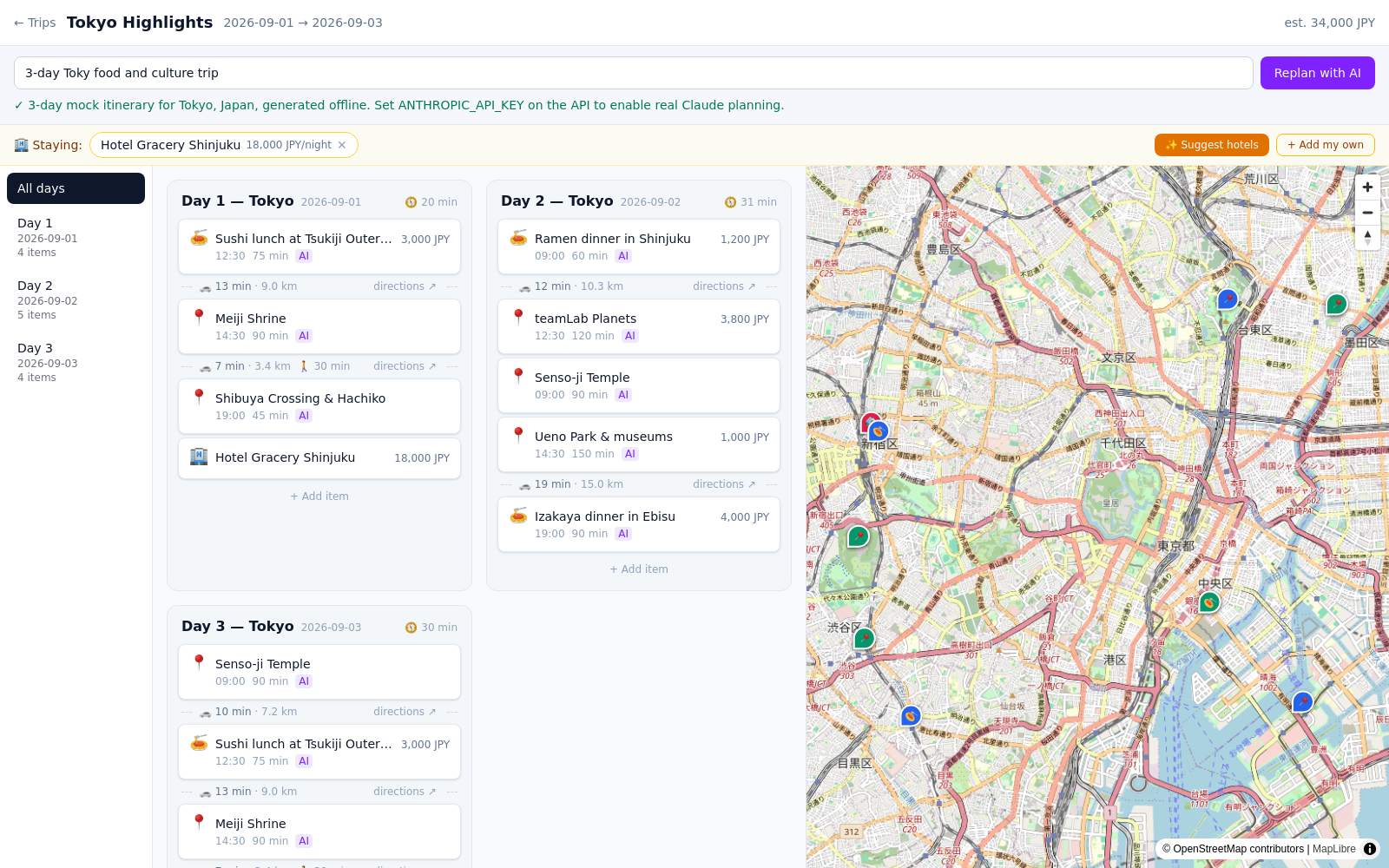Click the green Meiji Shrine map marker
This screenshot has height=868, width=1389.
click(858, 536)
